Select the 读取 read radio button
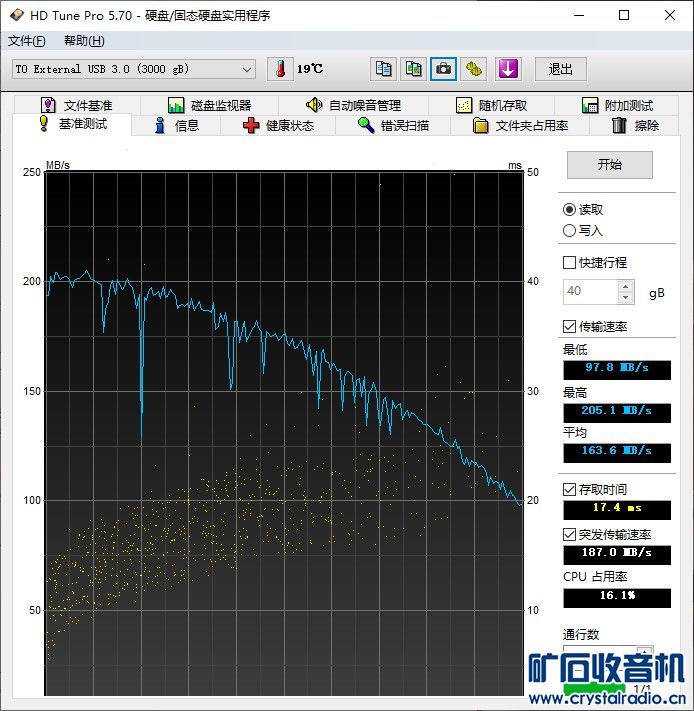The width and height of the screenshot is (694, 711). (x=569, y=209)
